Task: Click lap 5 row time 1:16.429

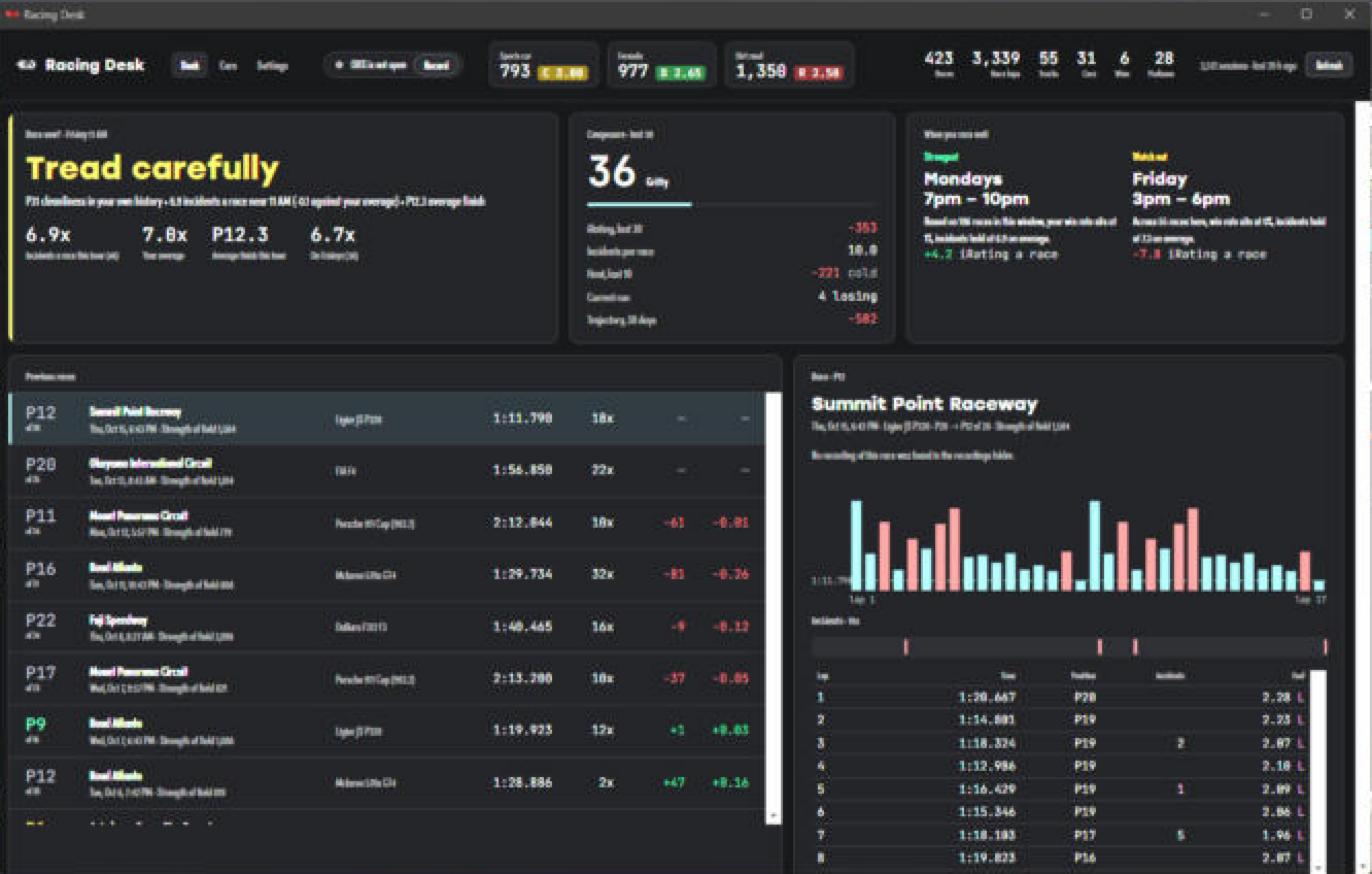Action: pyautogui.click(x=987, y=789)
